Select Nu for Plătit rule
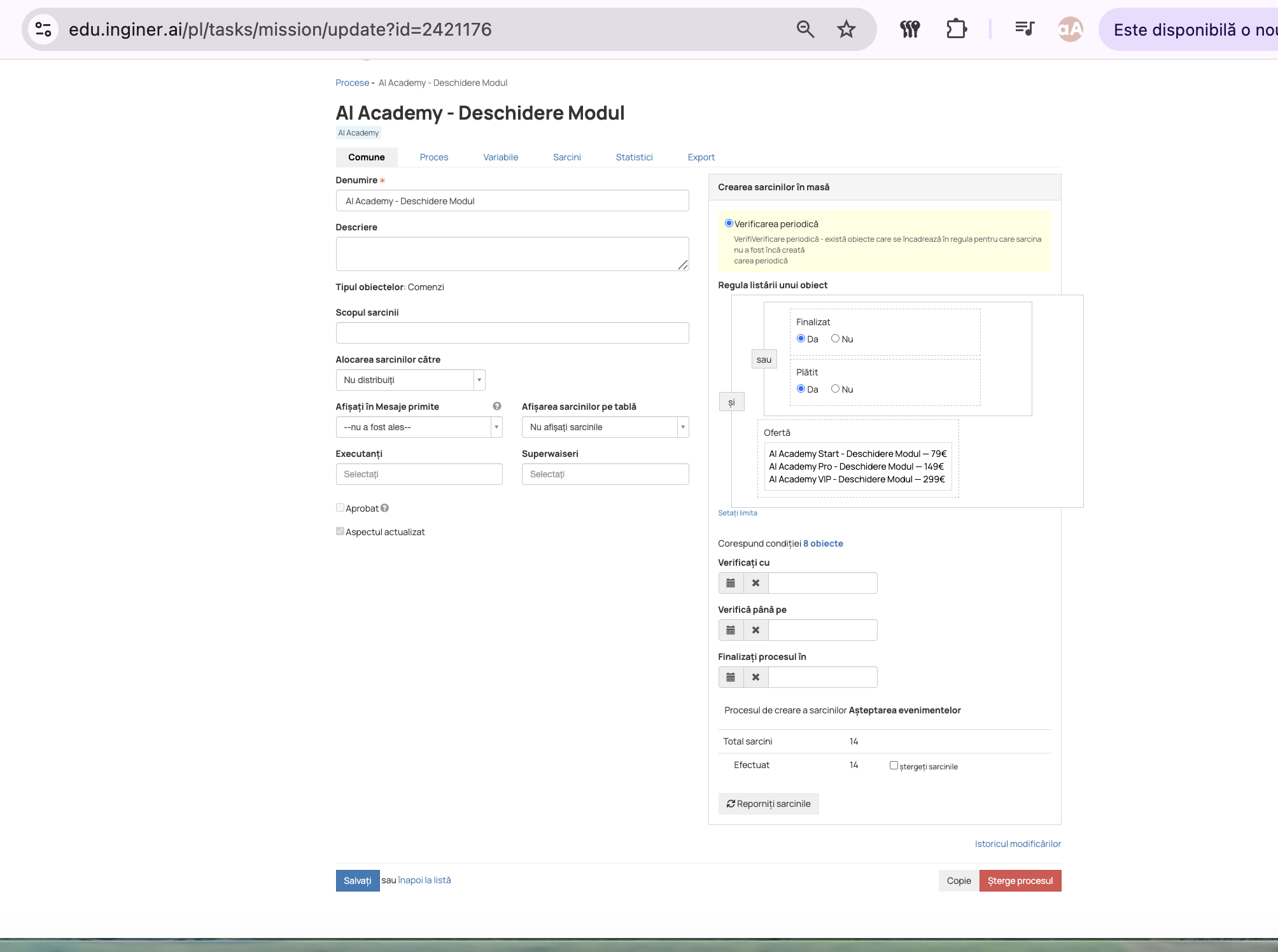Viewport: 1278px width, 952px height. [x=835, y=389]
